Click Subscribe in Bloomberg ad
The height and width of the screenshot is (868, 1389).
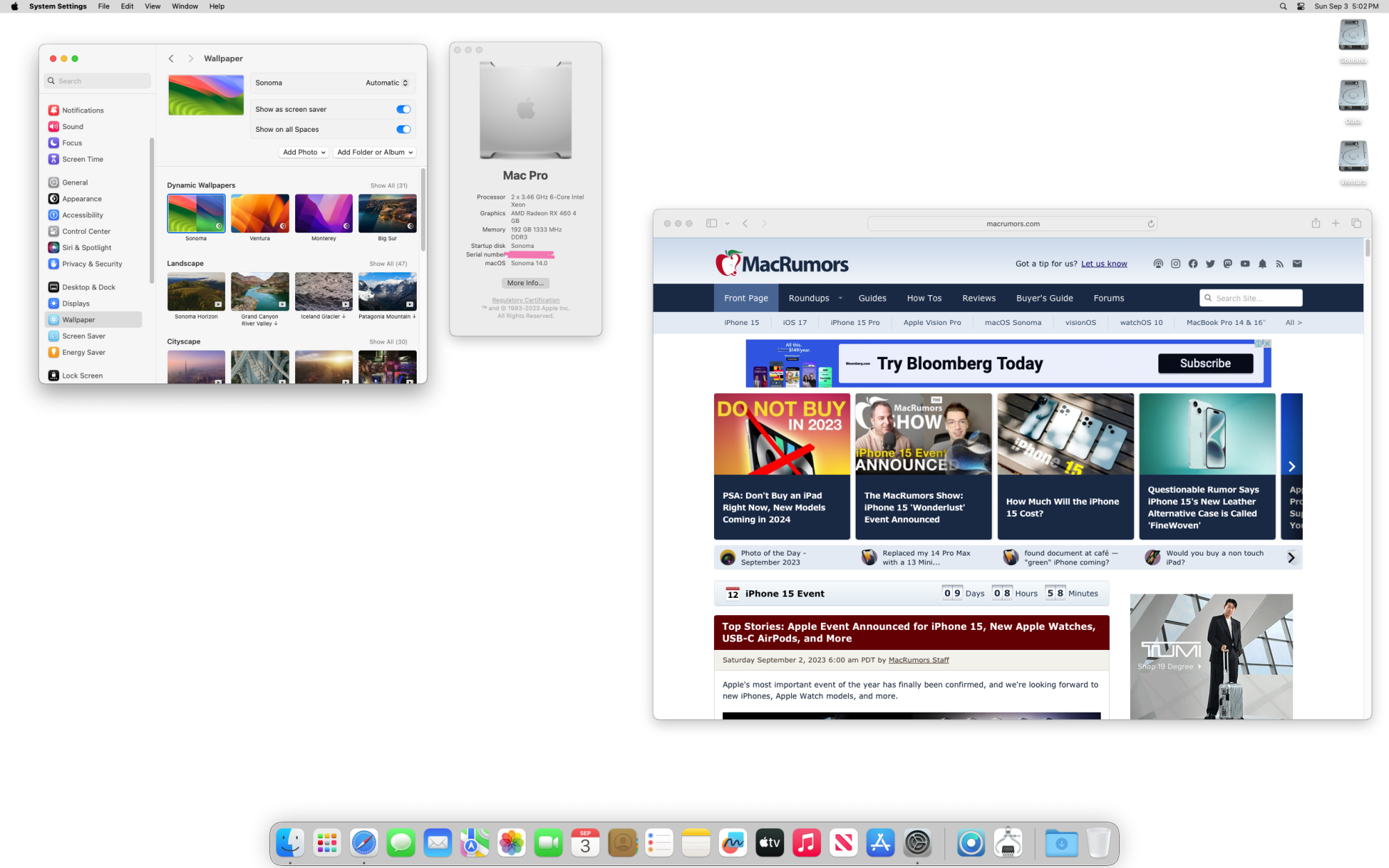pos(1205,363)
